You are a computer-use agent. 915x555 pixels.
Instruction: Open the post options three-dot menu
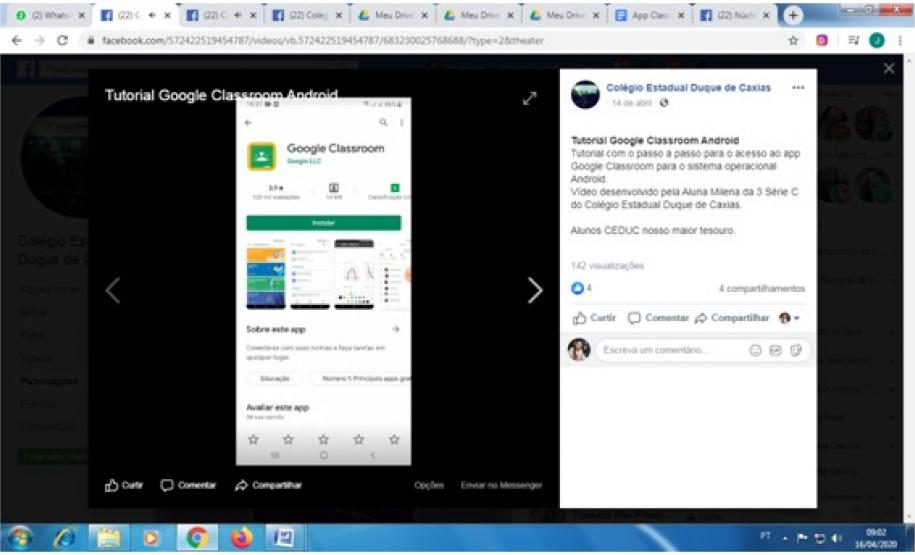point(797,88)
